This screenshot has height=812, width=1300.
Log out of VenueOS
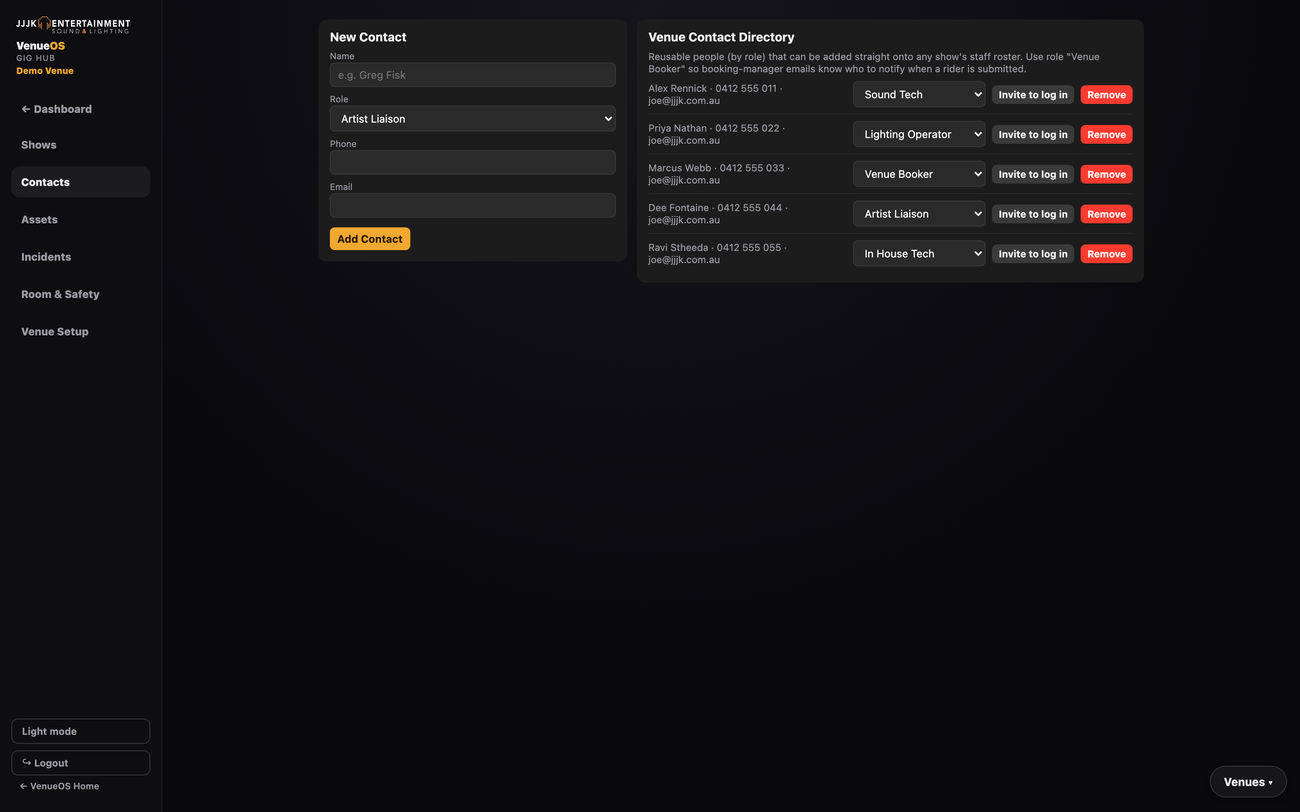click(81, 763)
